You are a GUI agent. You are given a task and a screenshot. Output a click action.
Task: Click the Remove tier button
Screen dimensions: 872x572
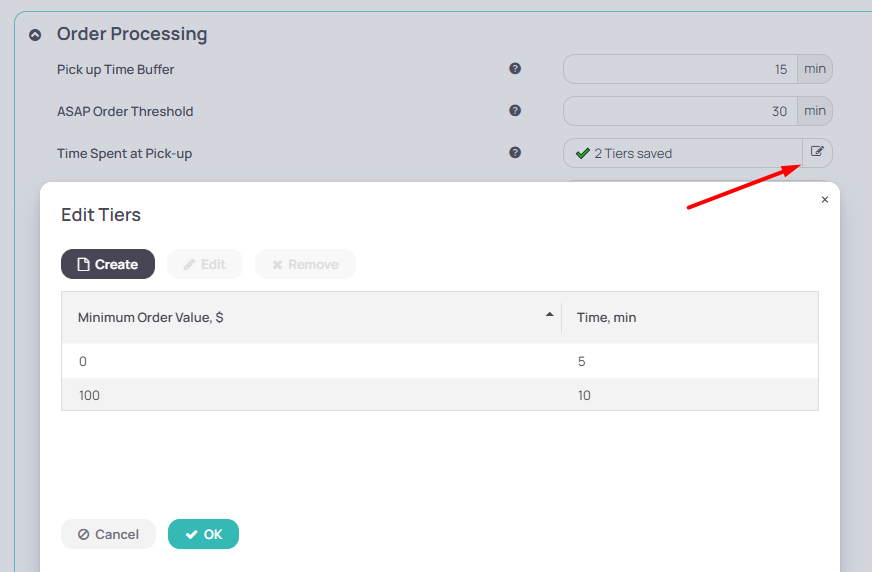pos(305,264)
